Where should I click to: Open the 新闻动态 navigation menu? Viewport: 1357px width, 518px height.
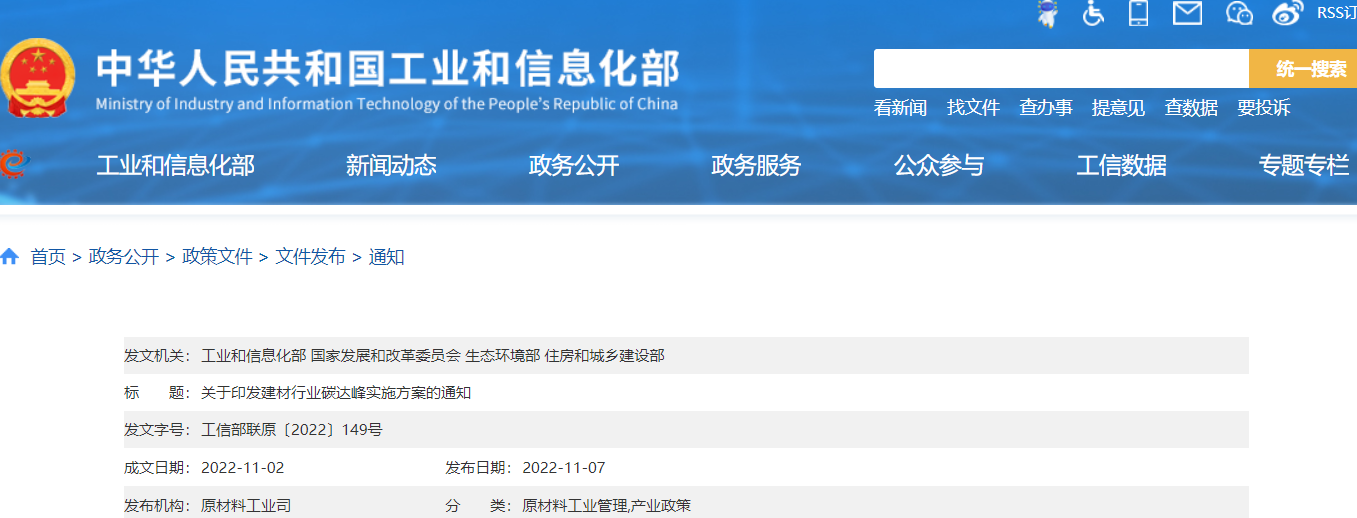[x=391, y=166]
